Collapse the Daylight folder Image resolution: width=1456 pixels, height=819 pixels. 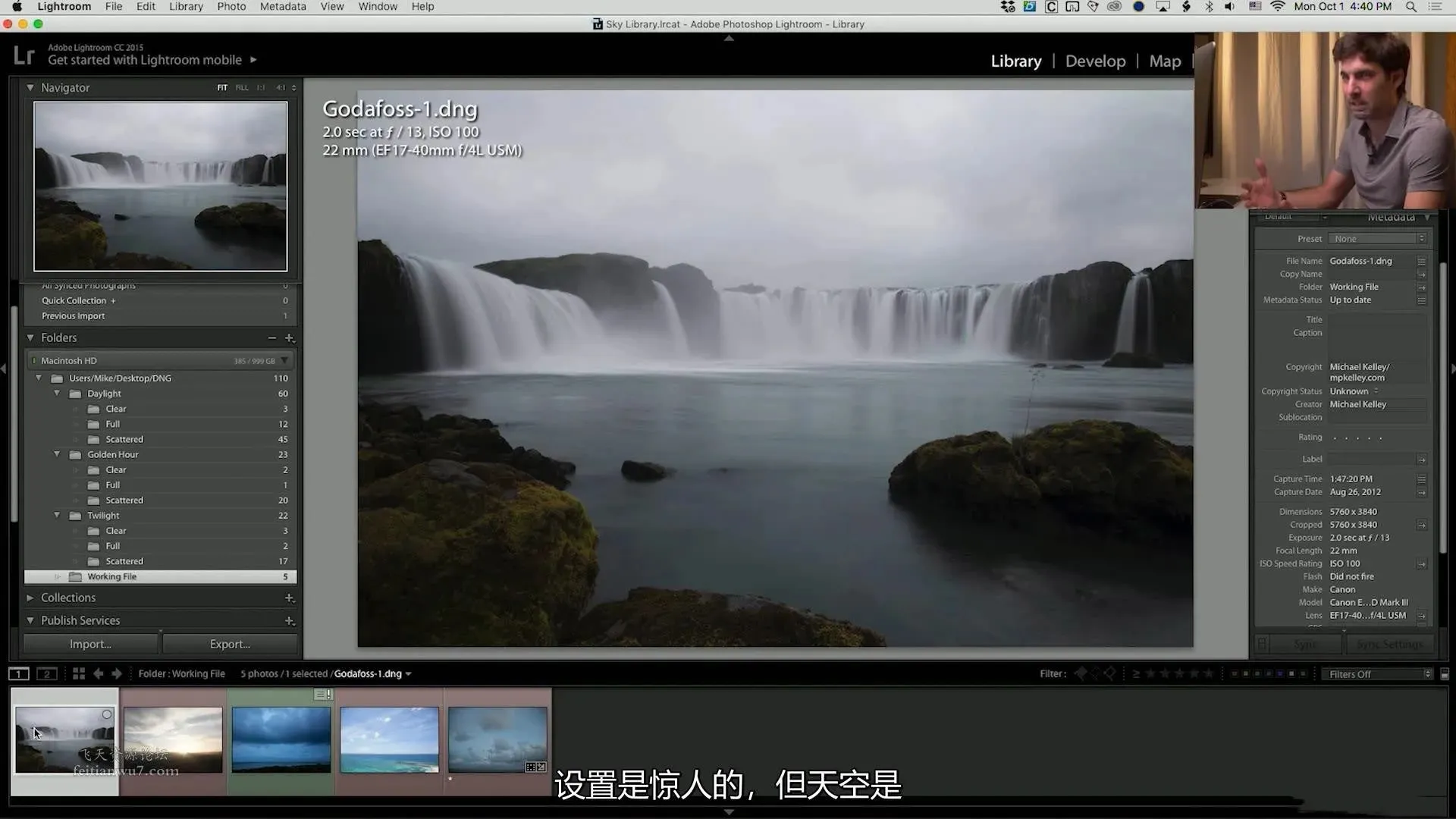57,394
